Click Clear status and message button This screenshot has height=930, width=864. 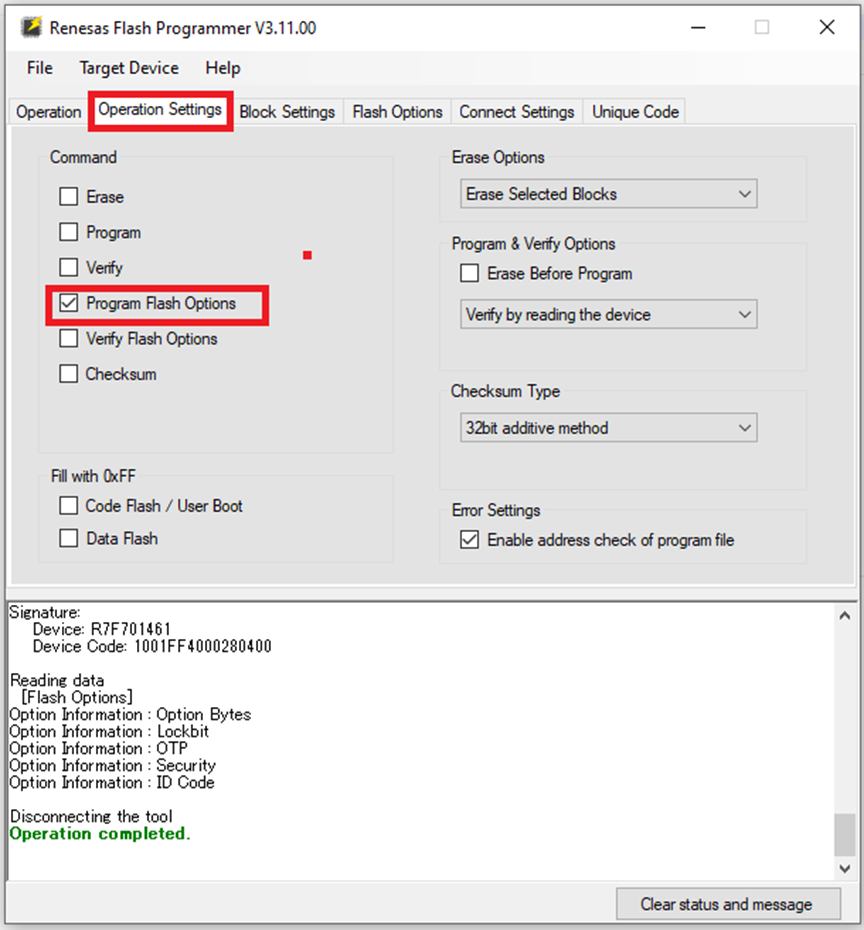tap(728, 904)
